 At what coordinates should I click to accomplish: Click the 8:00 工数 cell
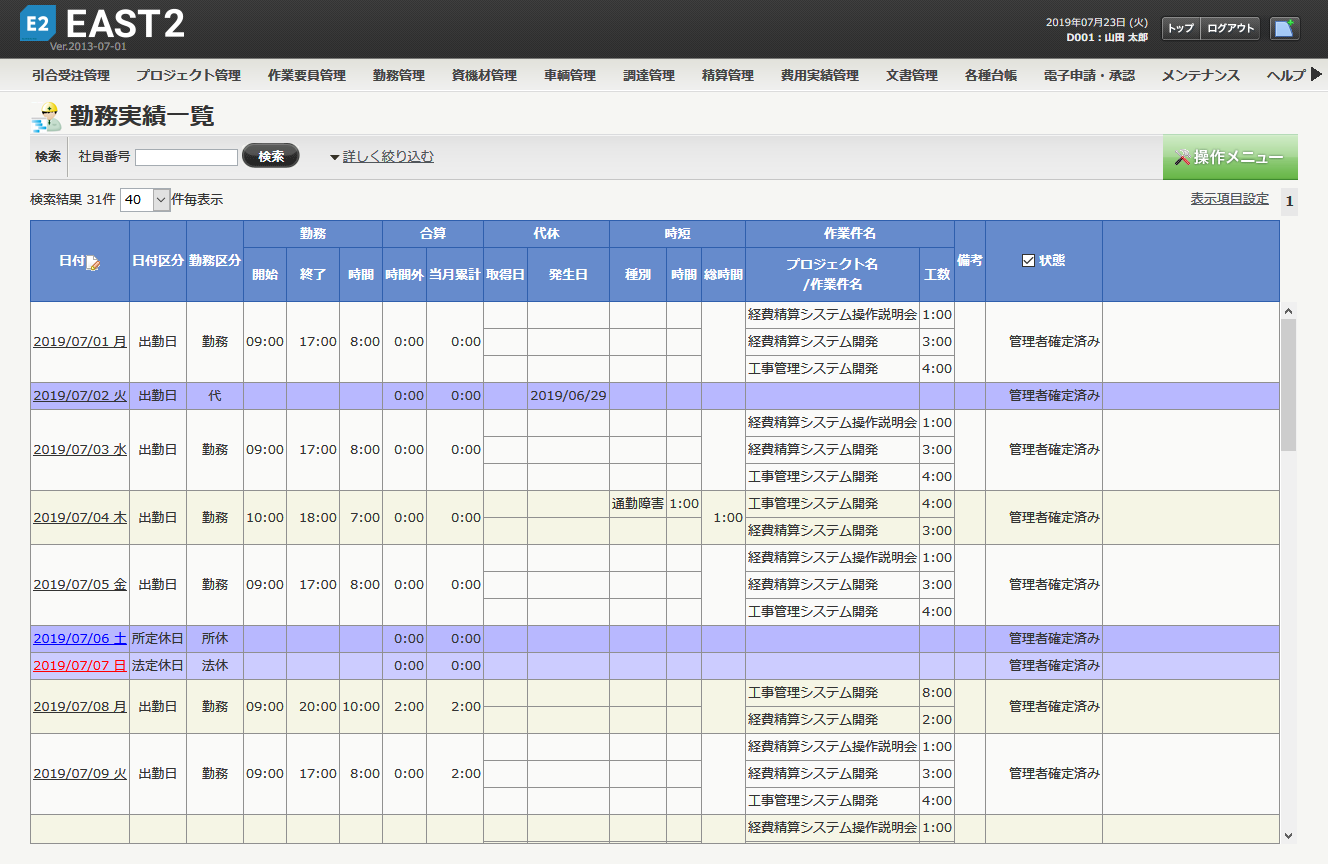click(x=937, y=693)
